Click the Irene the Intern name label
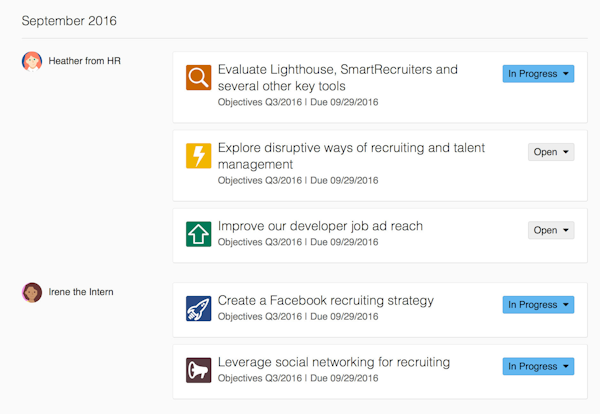Screen dimensions: 600x414 [x=85, y=292]
